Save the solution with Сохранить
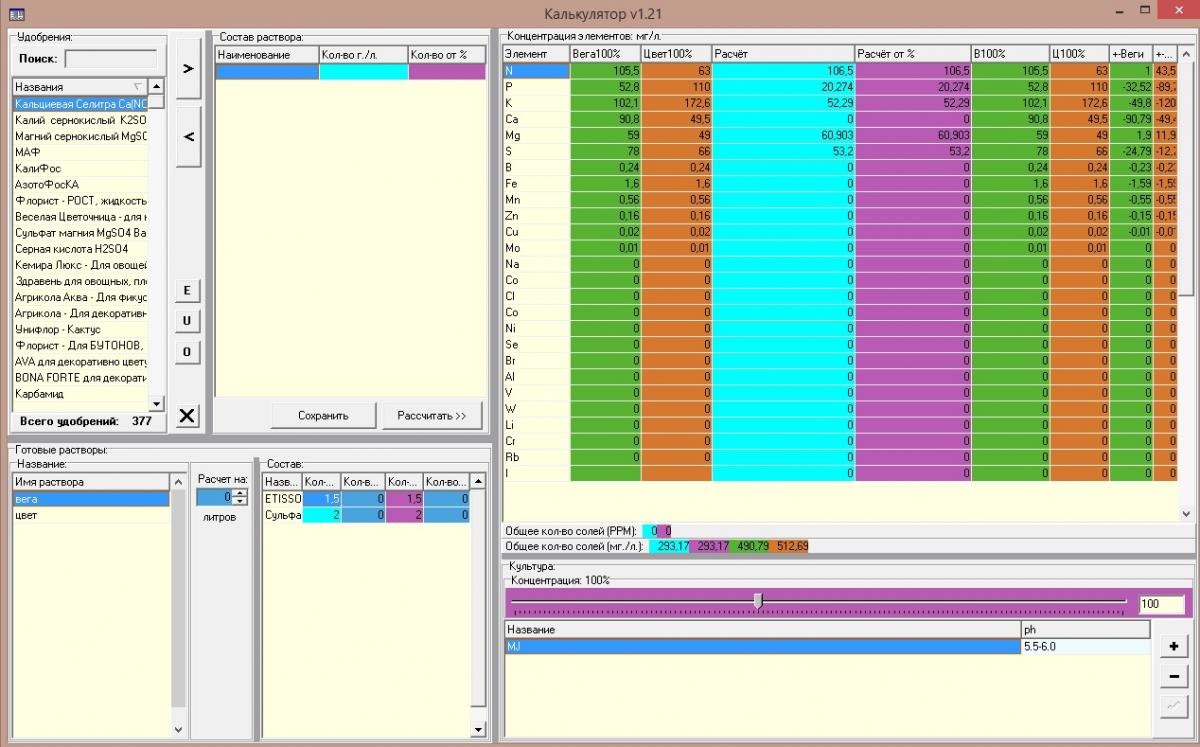Screen dimensions: 1200x747 point(323,415)
